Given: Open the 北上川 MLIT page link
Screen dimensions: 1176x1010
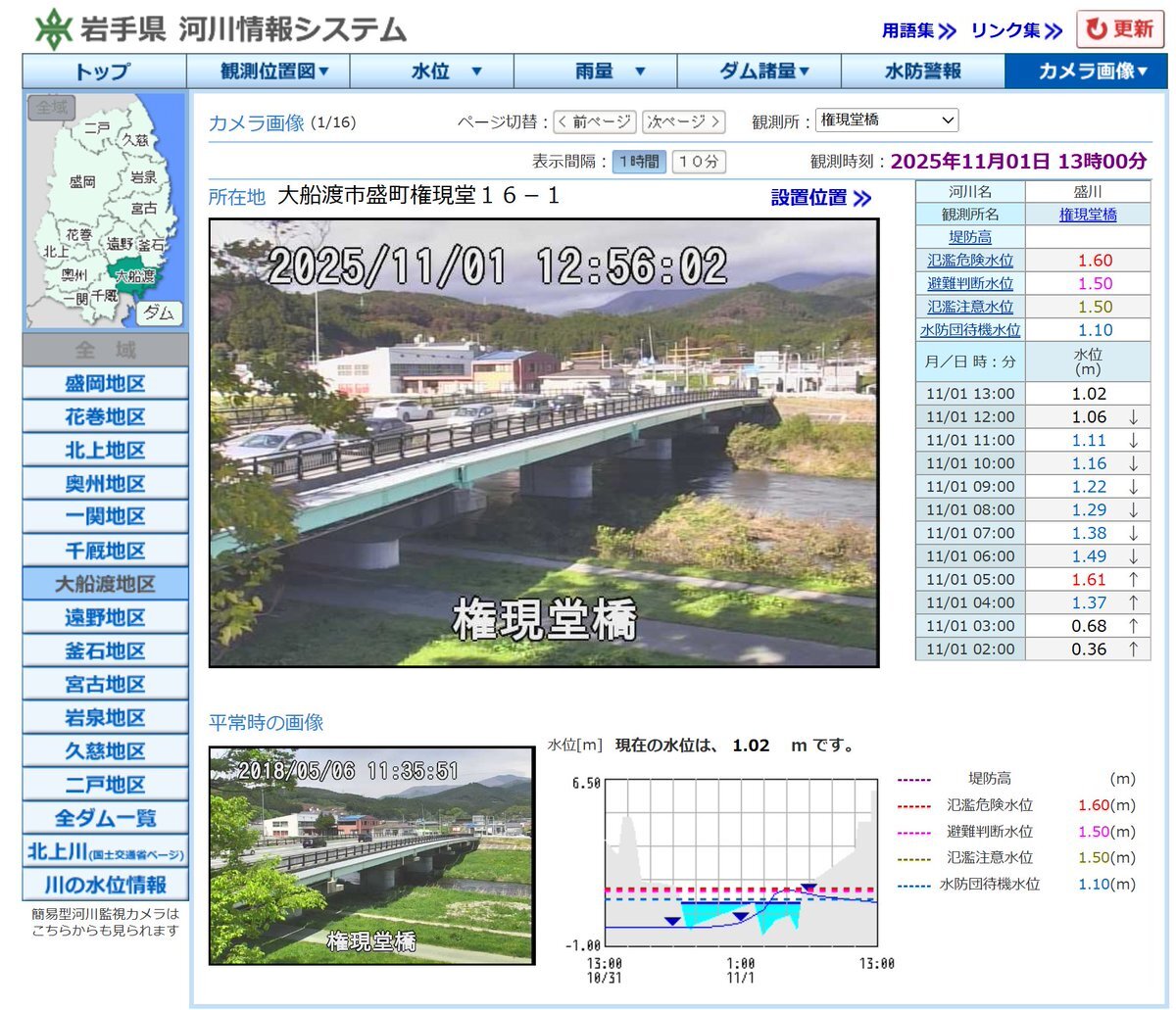Looking at the screenshot, I should pos(105,851).
